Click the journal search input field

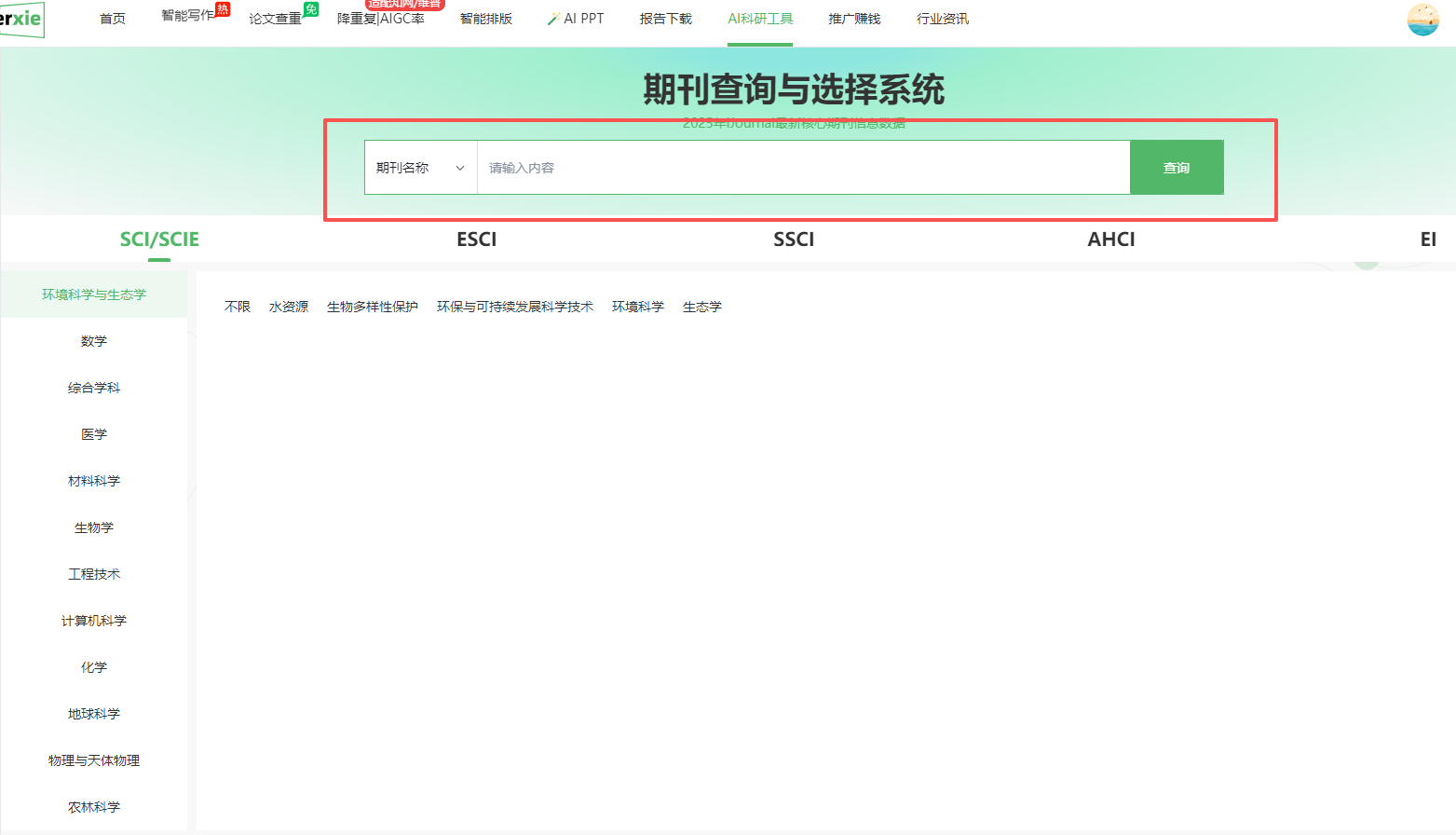coord(802,168)
